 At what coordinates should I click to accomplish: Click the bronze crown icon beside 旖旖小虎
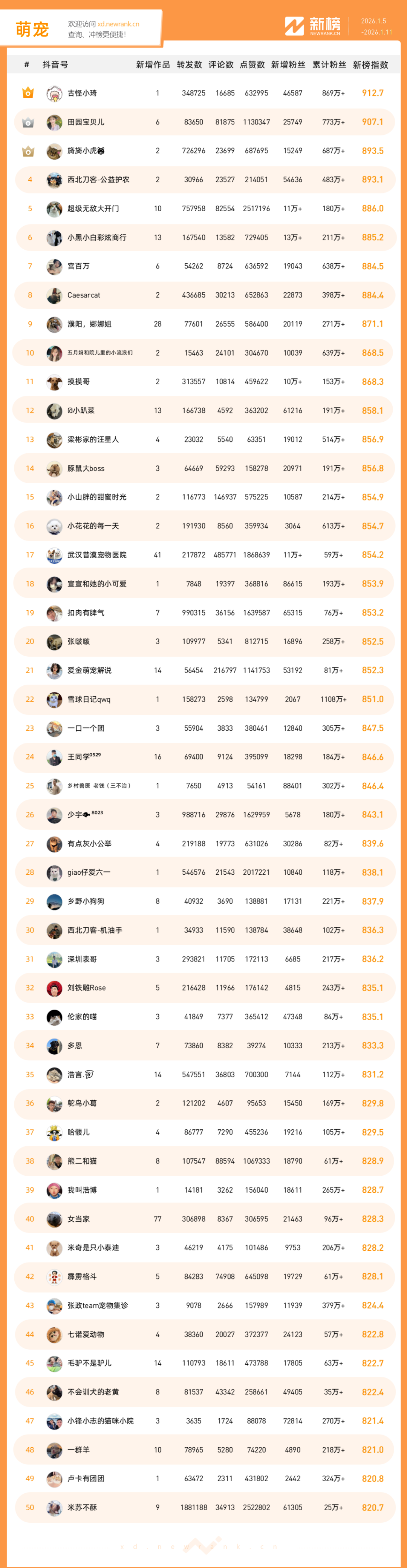pos(28,151)
